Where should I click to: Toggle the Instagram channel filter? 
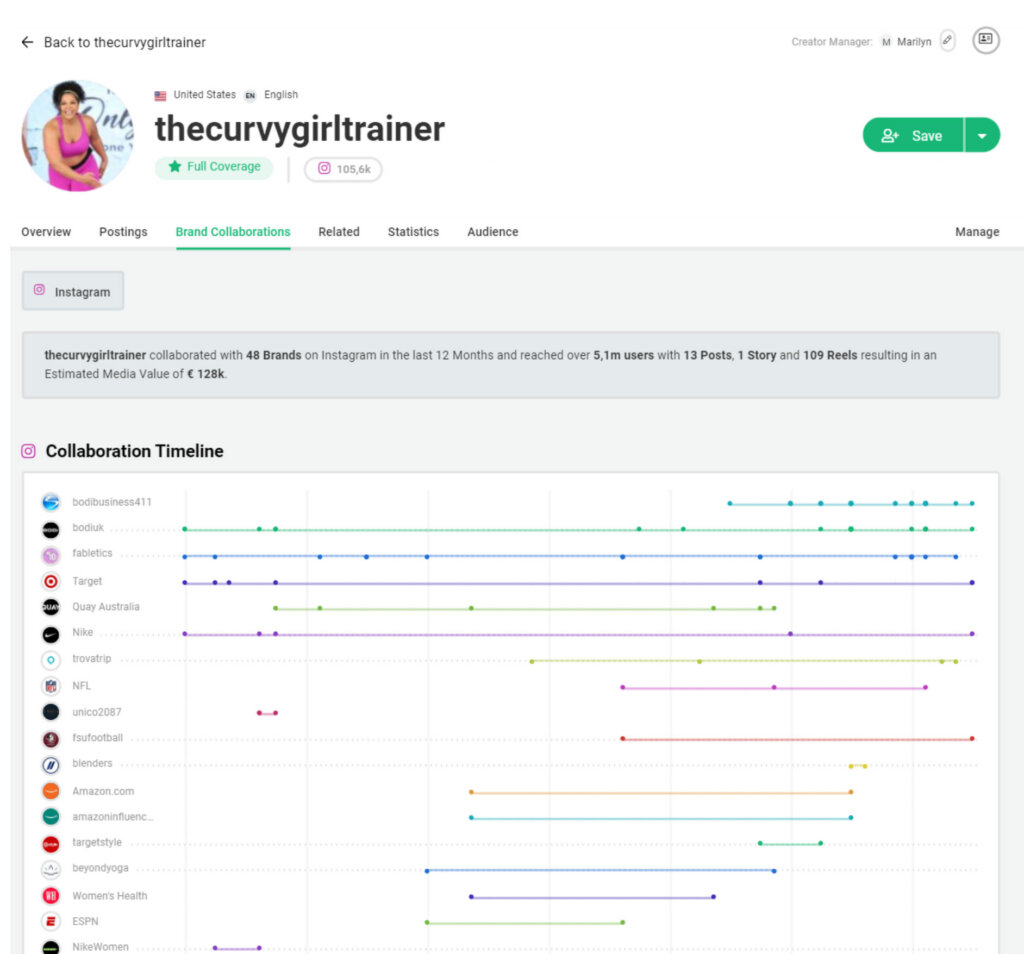point(72,290)
